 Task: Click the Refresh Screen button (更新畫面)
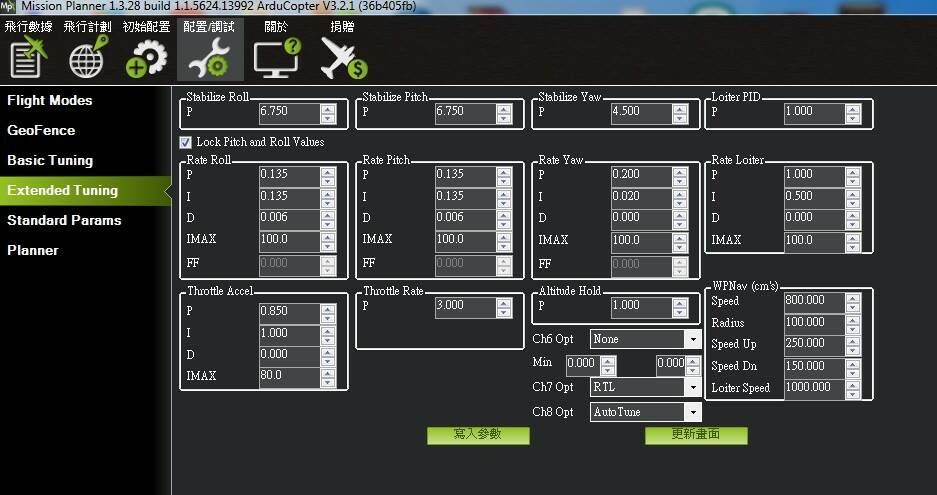click(696, 435)
